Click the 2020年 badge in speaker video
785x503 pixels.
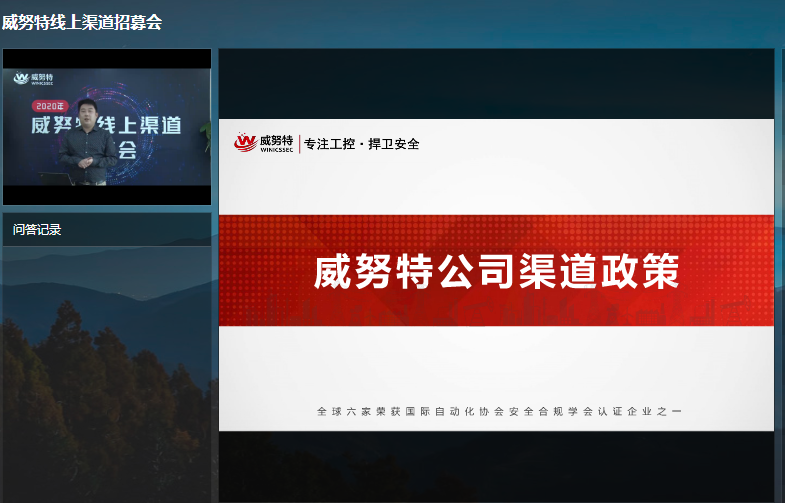[50, 106]
